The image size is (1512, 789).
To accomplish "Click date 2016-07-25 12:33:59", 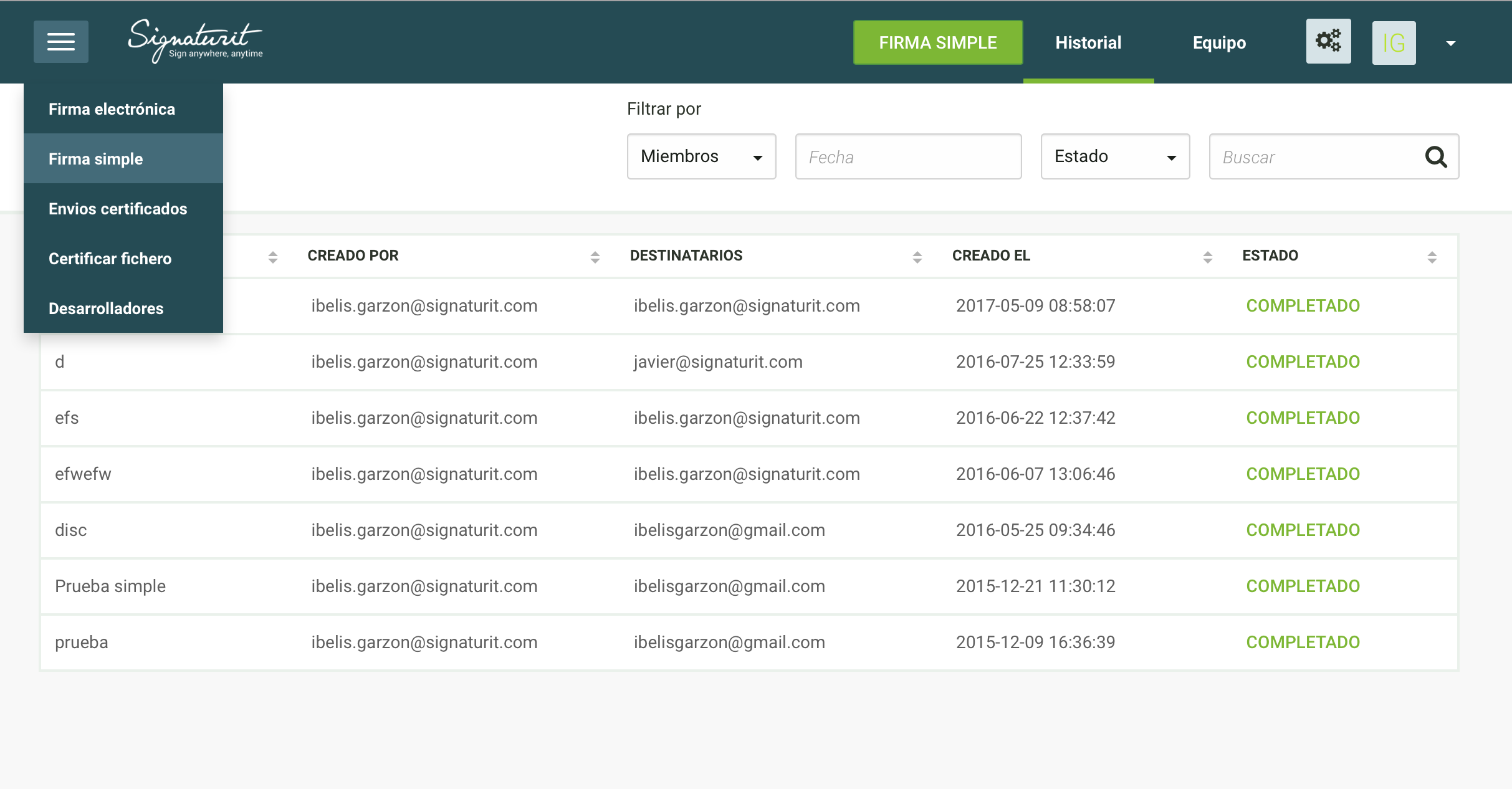I will [1036, 362].
